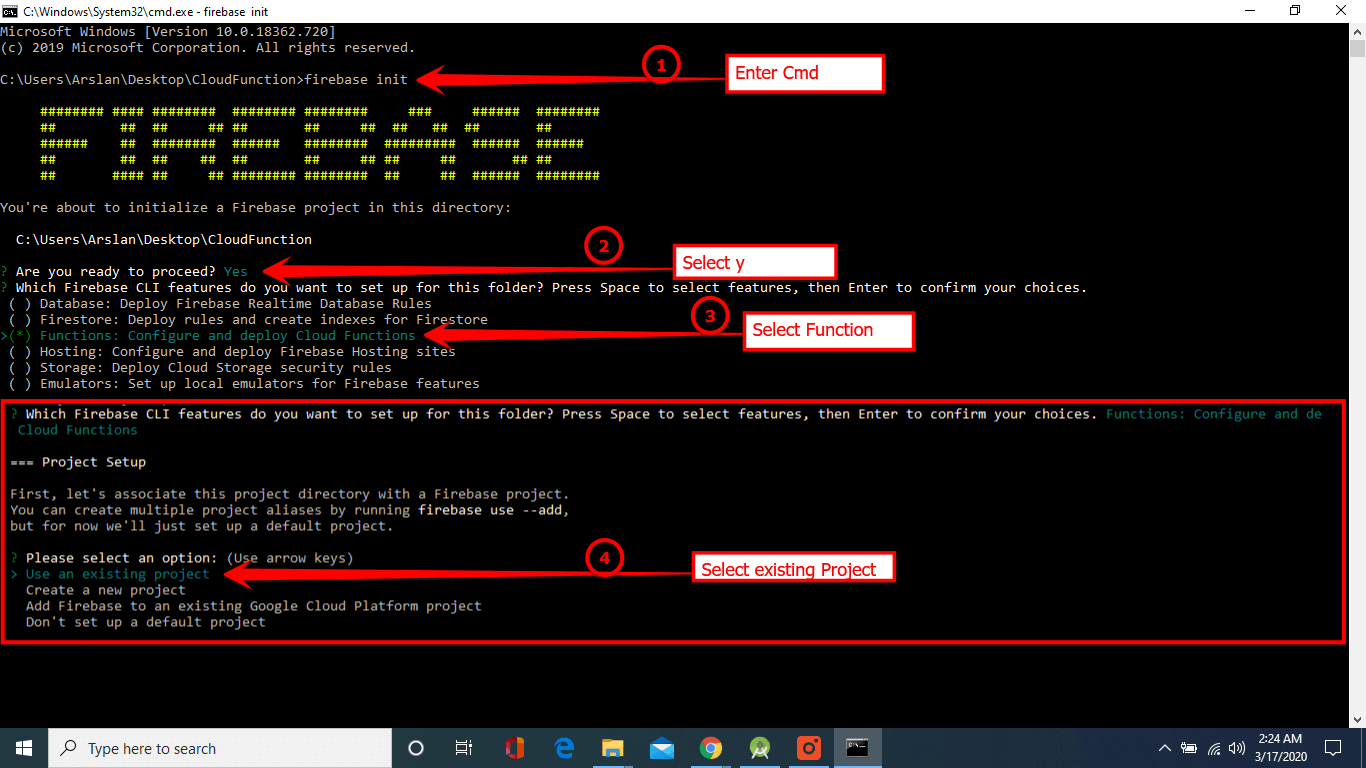Click the 'Please select an option:' prompt
The image size is (1366, 768).
pos(122,558)
